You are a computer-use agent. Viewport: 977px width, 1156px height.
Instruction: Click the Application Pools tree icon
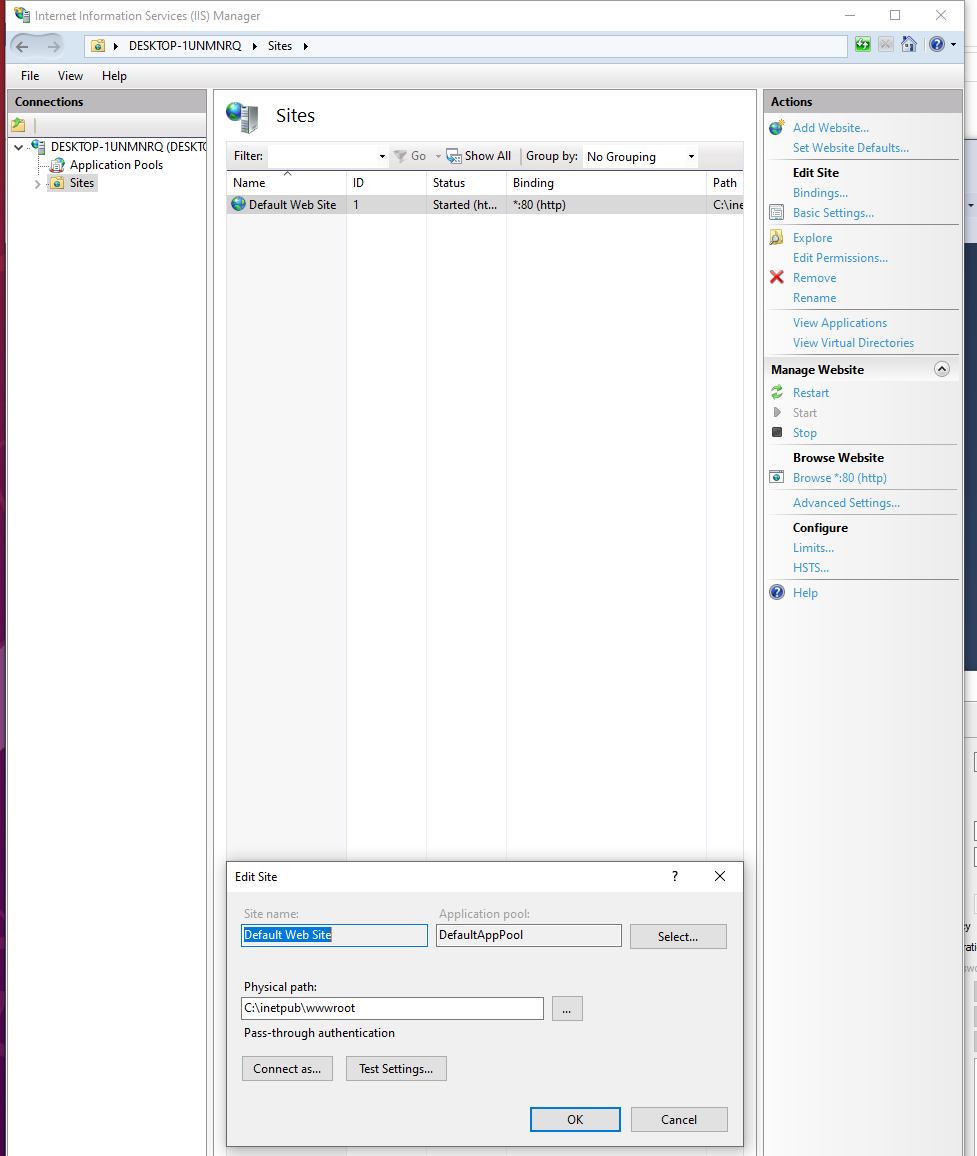(x=58, y=165)
